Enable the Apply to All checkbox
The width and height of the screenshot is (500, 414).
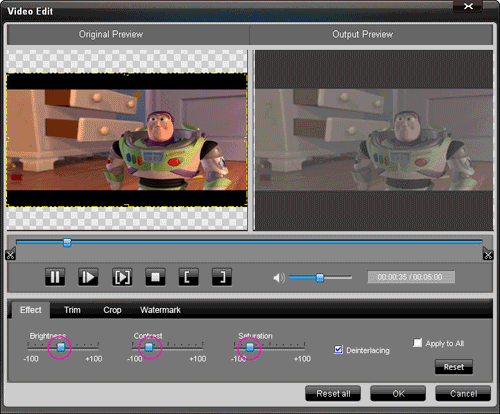coord(417,343)
